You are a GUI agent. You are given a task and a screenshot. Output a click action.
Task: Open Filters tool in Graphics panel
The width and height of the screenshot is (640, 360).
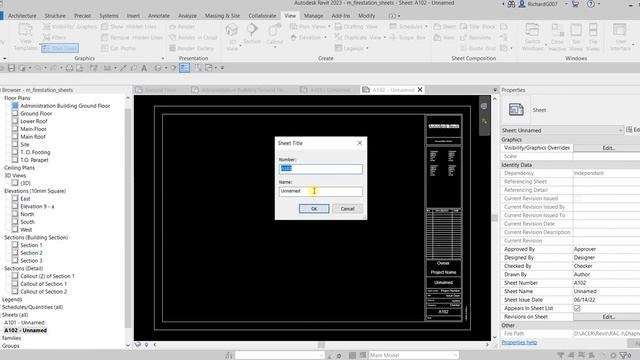[55, 38]
